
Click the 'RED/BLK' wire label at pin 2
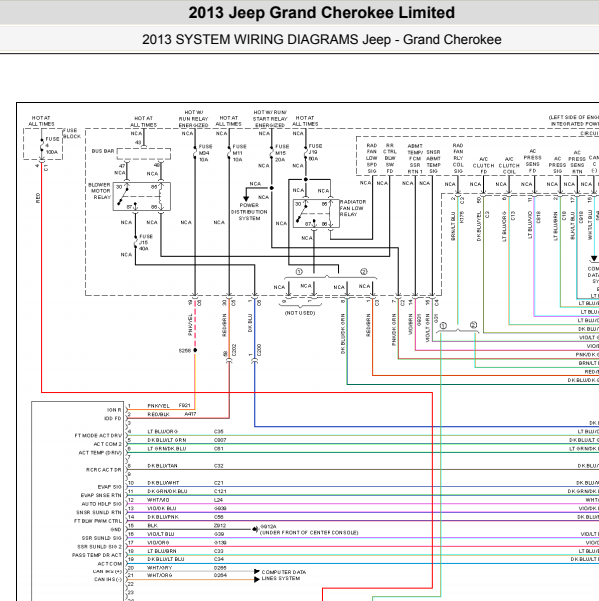pyautogui.click(x=159, y=414)
